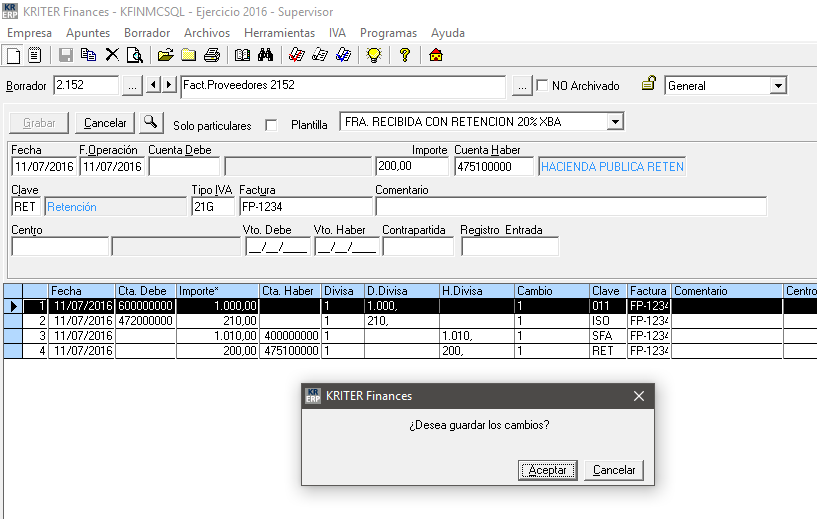
Task: Open the Apuntes menu
Action: (x=88, y=33)
